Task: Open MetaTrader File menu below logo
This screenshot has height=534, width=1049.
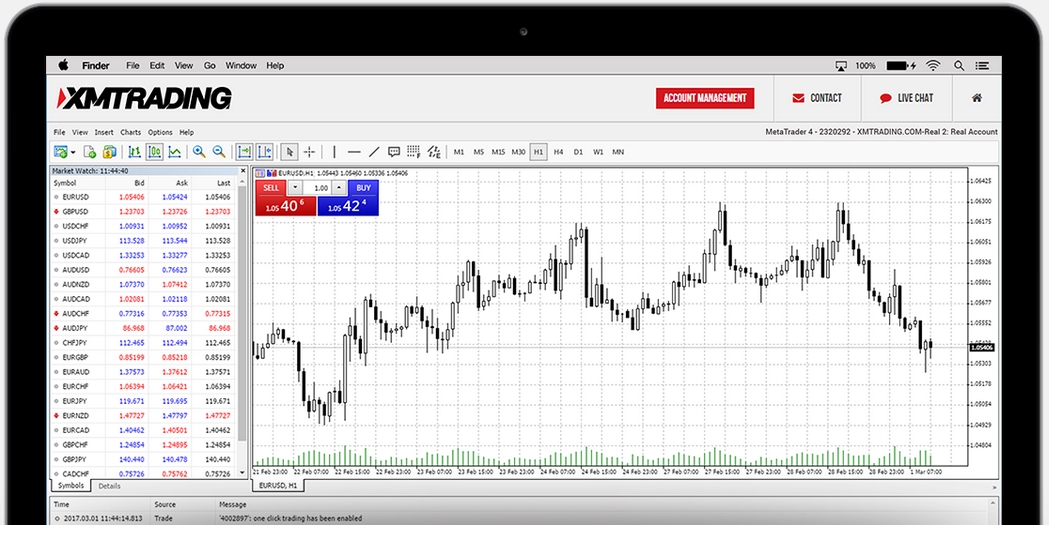Action: click(60, 132)
